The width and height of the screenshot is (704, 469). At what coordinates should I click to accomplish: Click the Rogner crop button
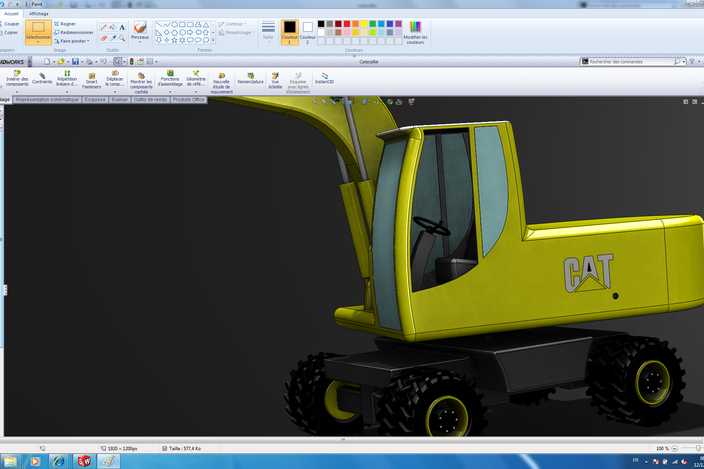point(66,24)
